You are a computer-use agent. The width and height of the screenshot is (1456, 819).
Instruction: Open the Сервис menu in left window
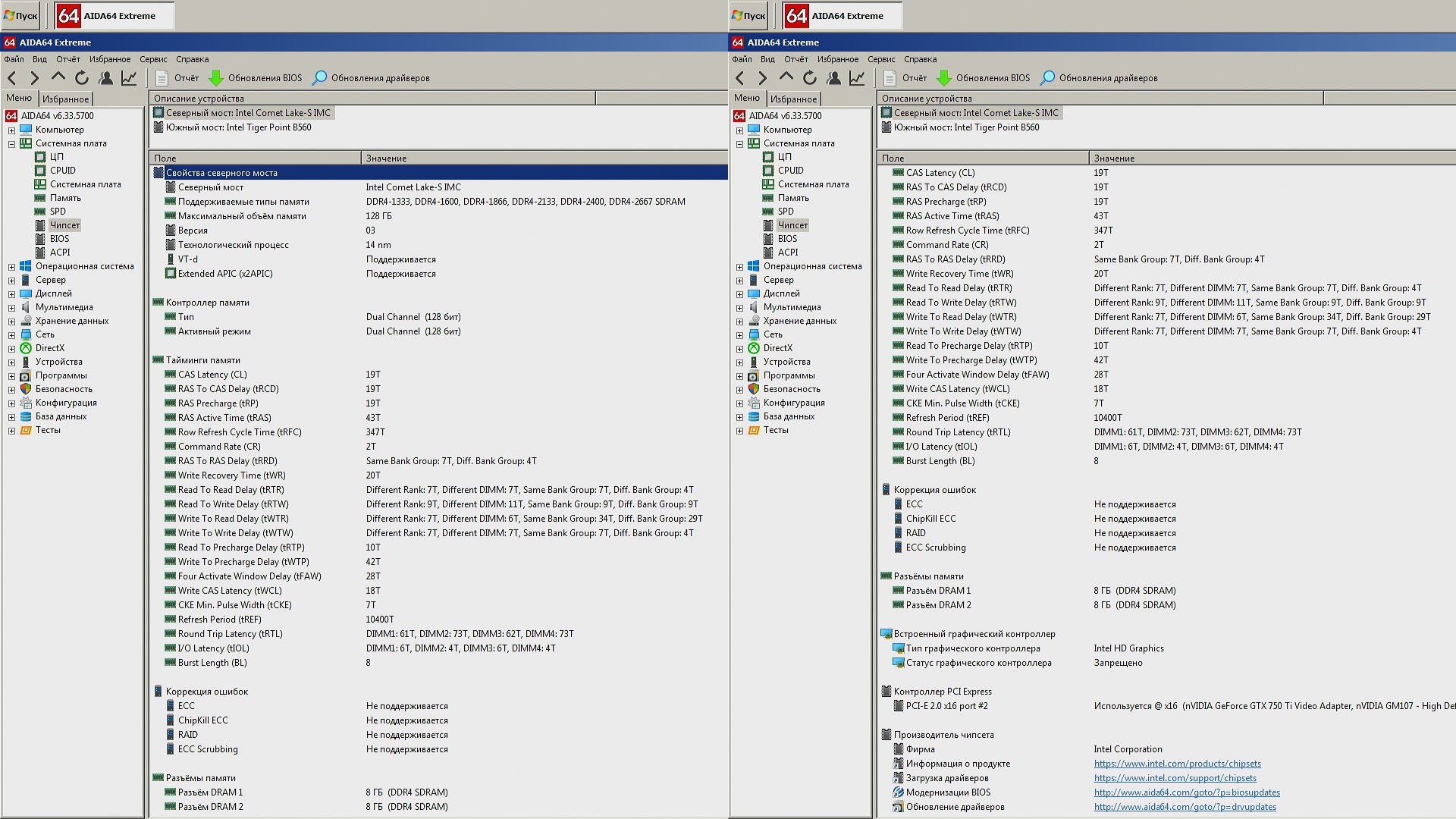[x=153, y=59]
